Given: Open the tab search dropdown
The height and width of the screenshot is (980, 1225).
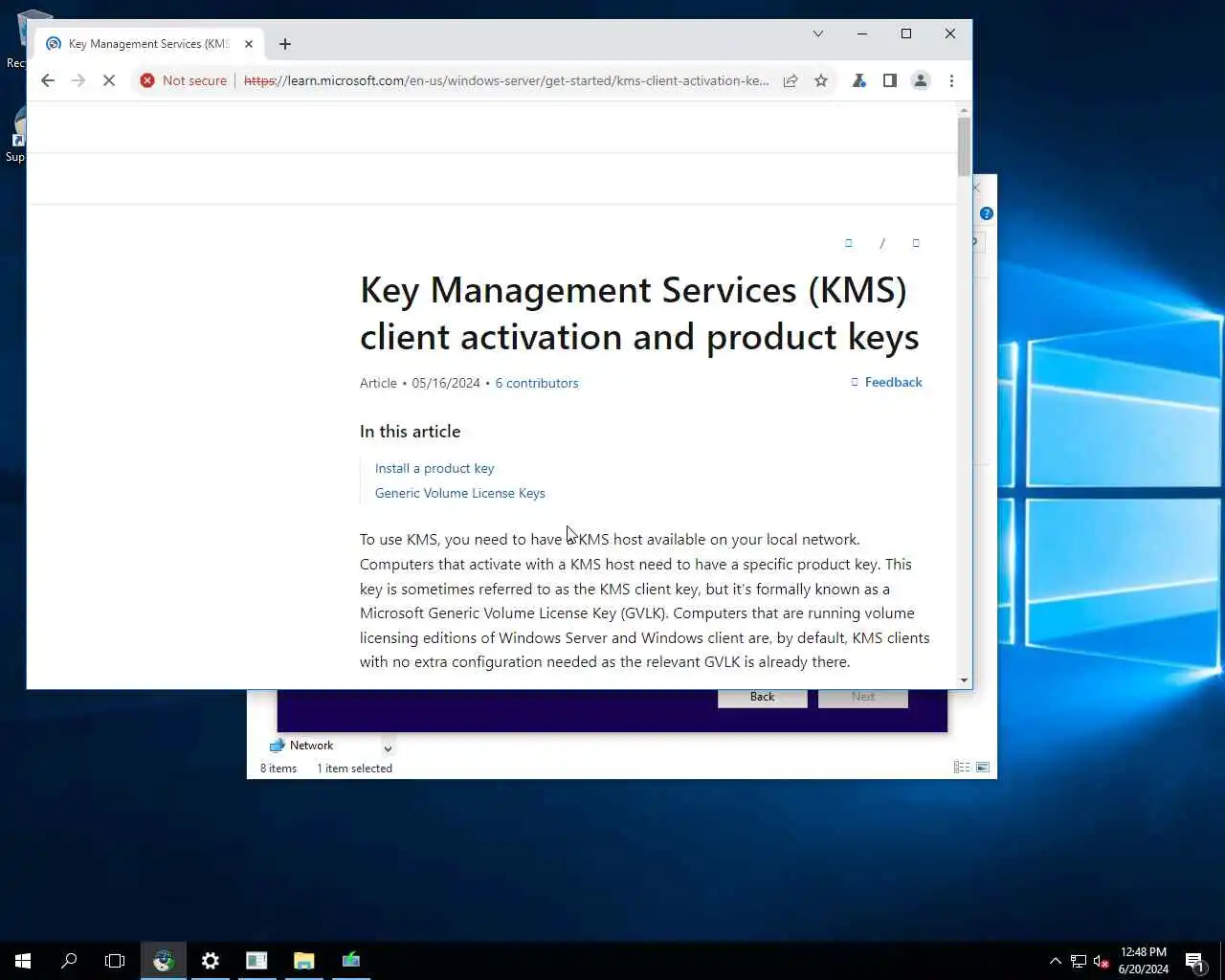Looking at the screenshot, I should point(818,33).
